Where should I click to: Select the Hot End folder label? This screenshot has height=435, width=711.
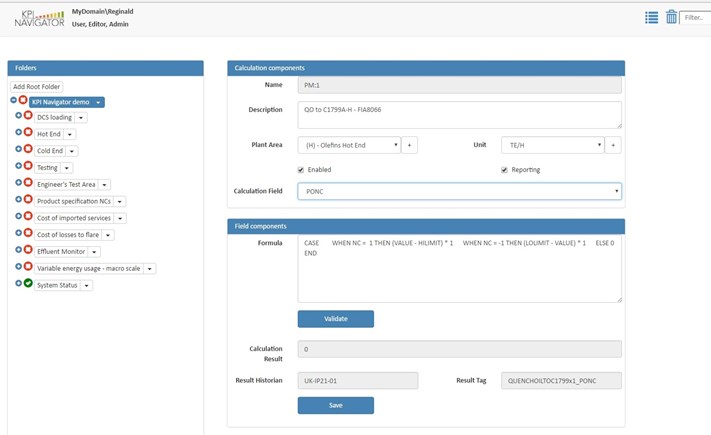[x=49, y=134]
